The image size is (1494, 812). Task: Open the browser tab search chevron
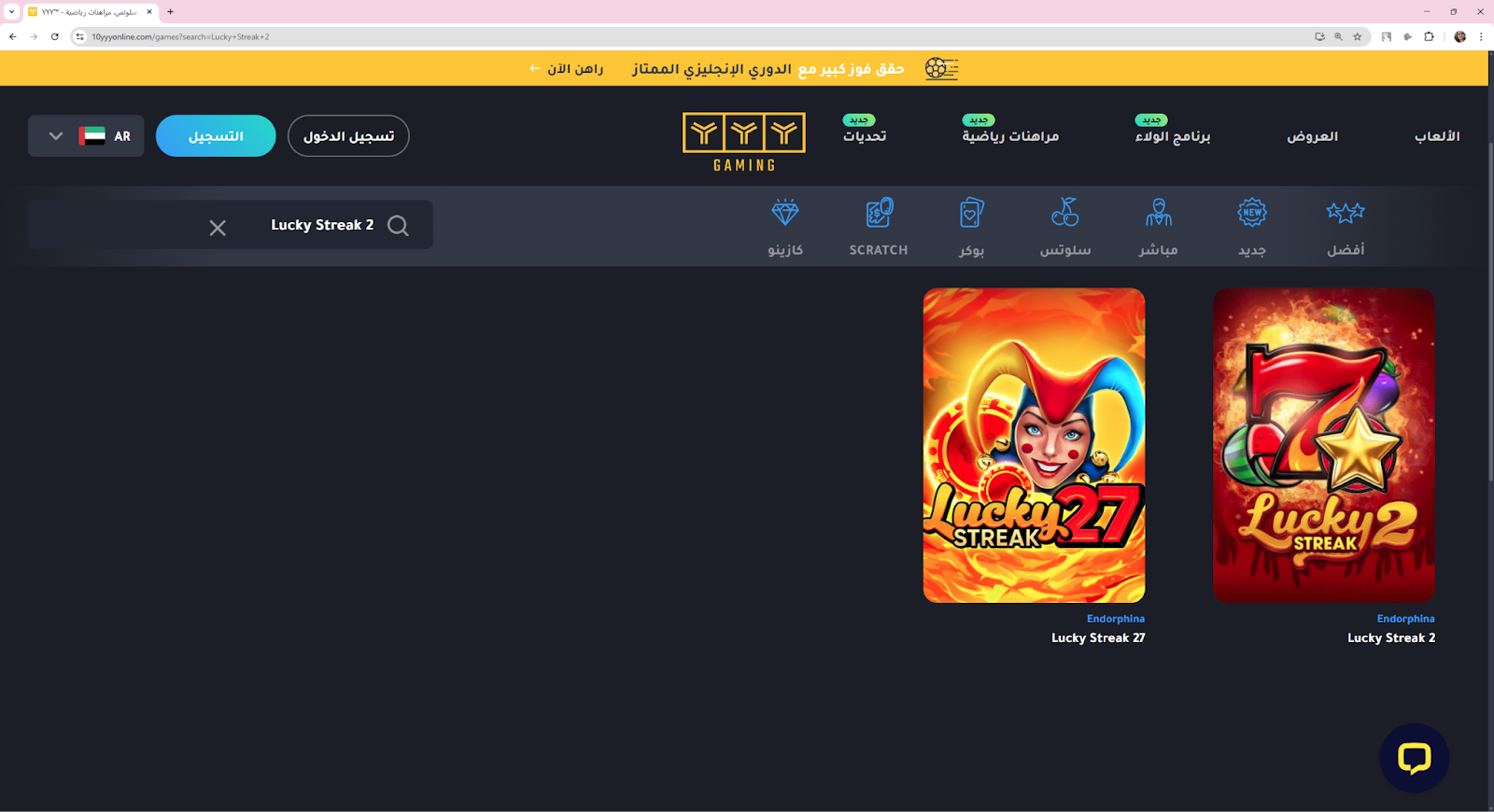coord(11,12)
